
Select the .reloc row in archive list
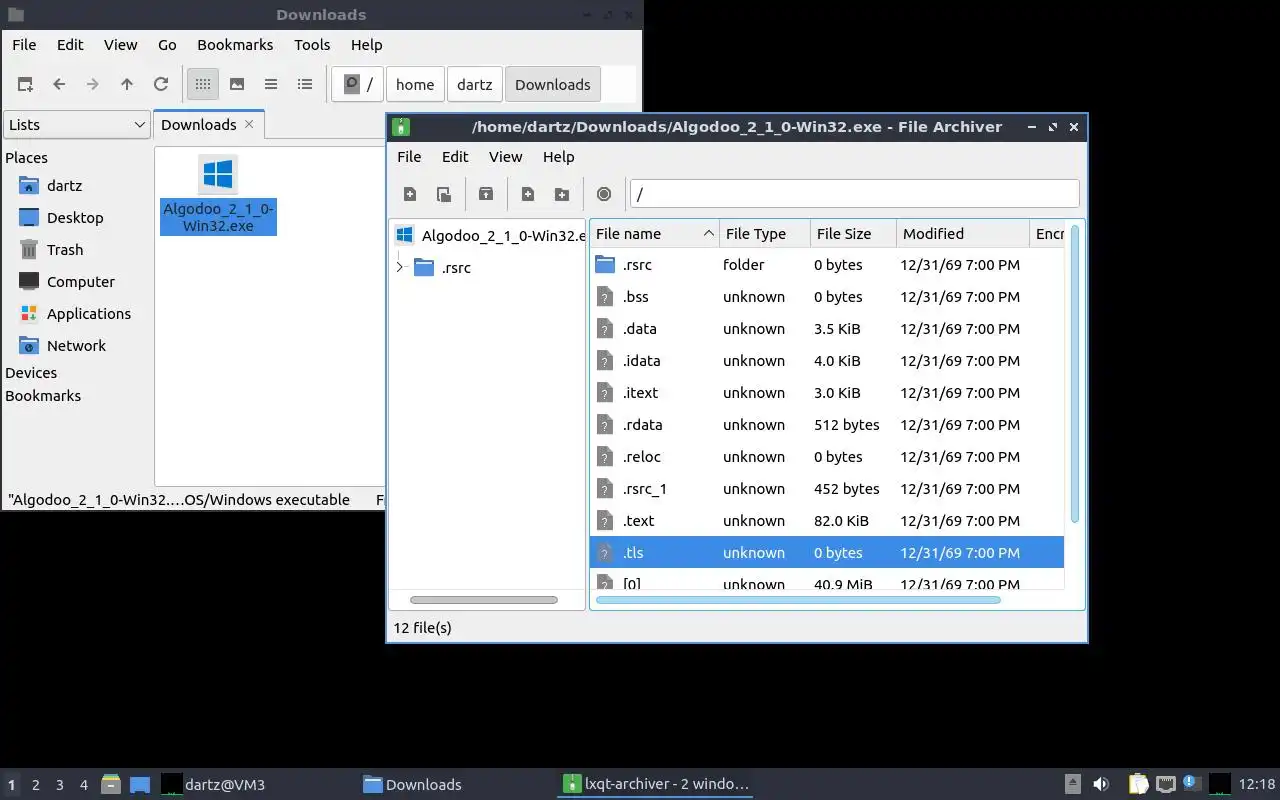[827, 457]
